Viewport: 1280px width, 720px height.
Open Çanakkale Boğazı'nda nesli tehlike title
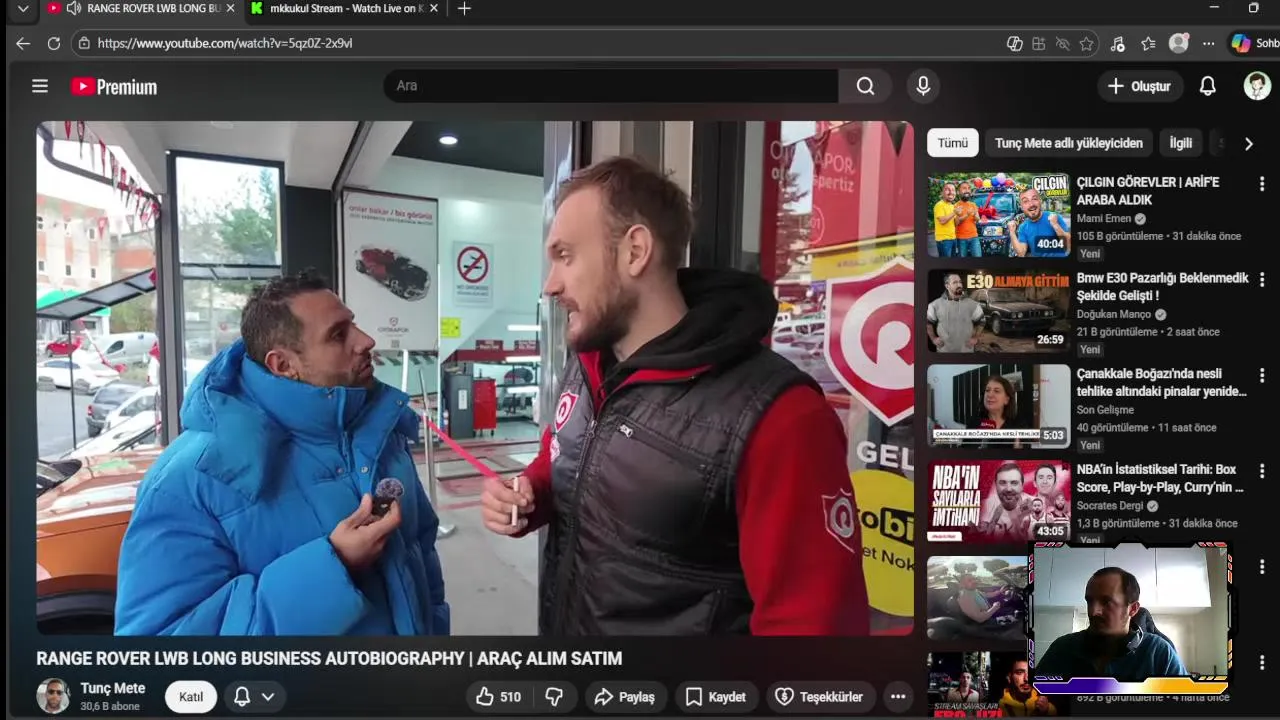(1162, 383)
